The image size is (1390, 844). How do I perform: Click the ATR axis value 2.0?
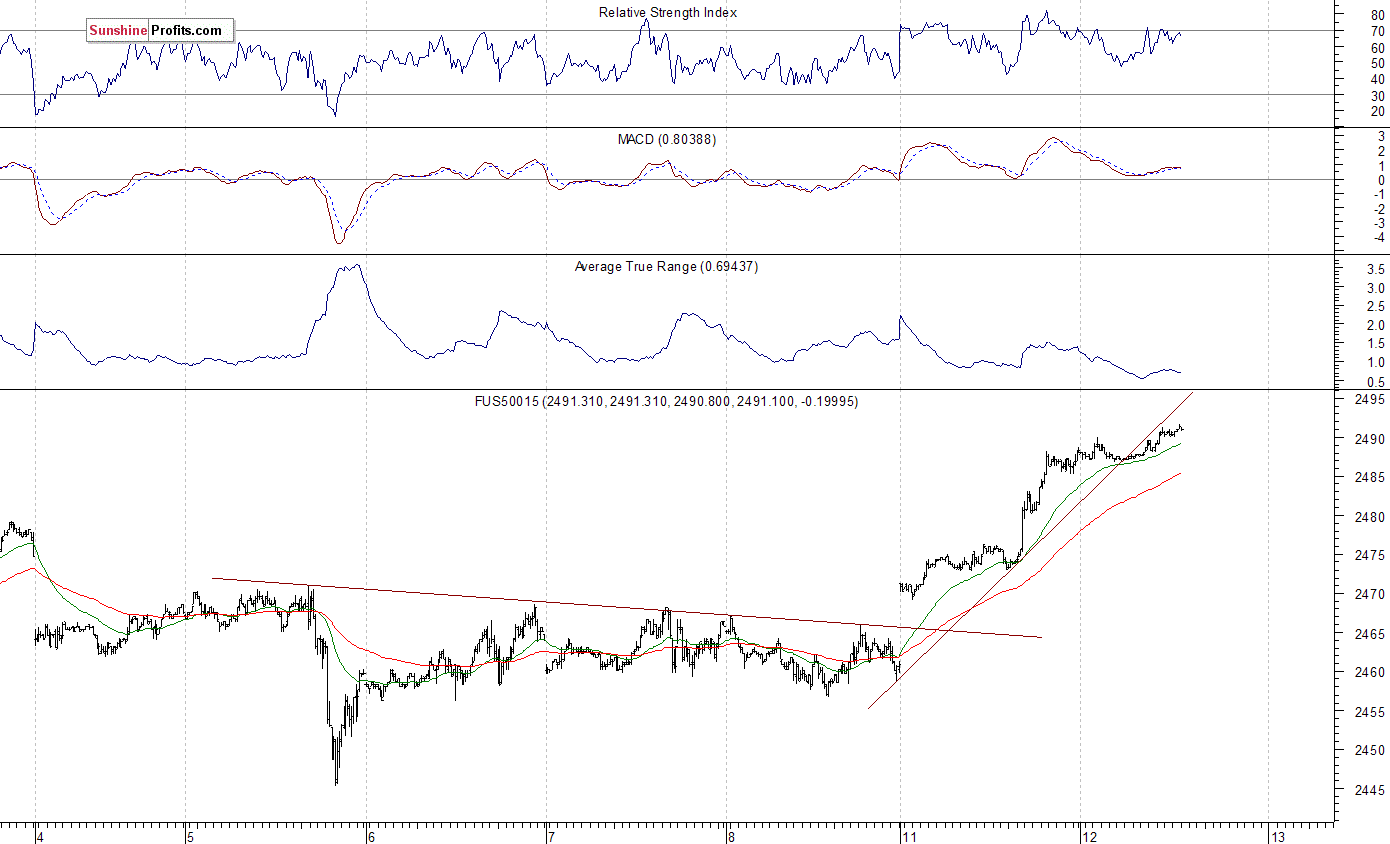(1376, 326)
